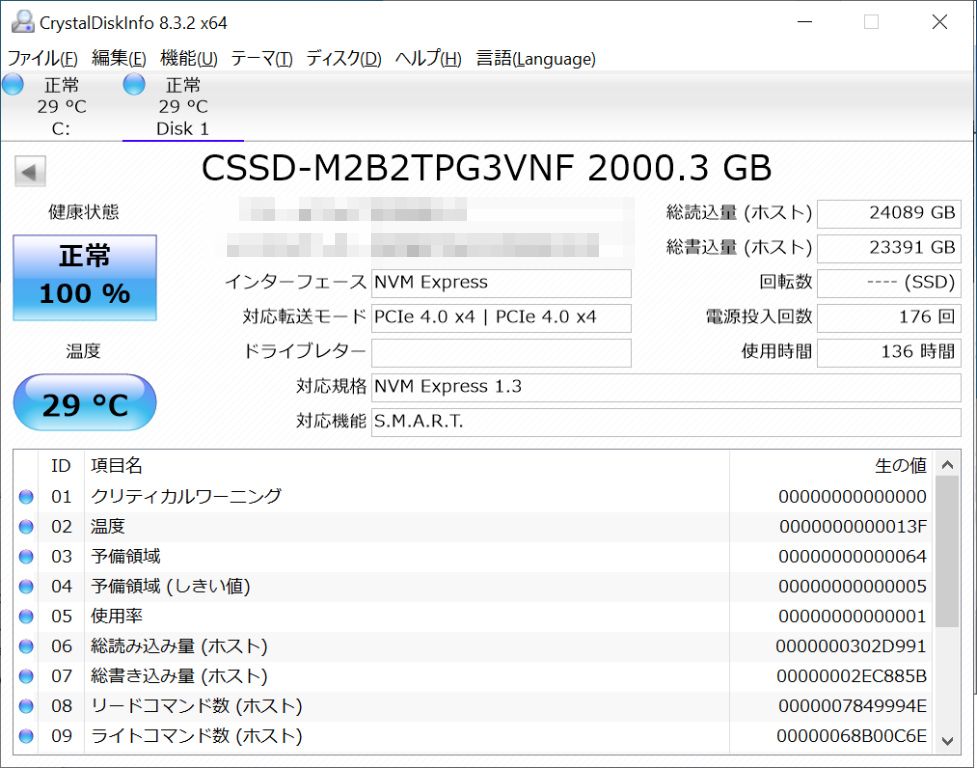Open the 機能(U) menu
Image resolution: width=977 pixels, height=768 pixels.
tap(188, 59)
